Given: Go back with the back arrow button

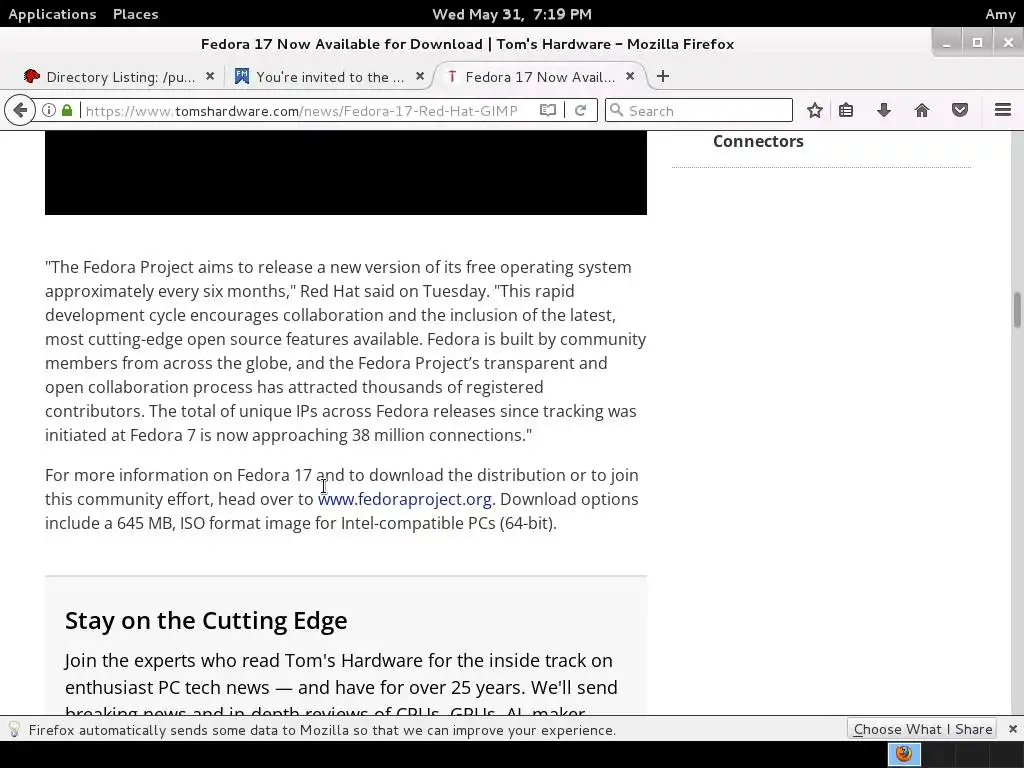Looking at the screenshot, I should coord(20,110).
